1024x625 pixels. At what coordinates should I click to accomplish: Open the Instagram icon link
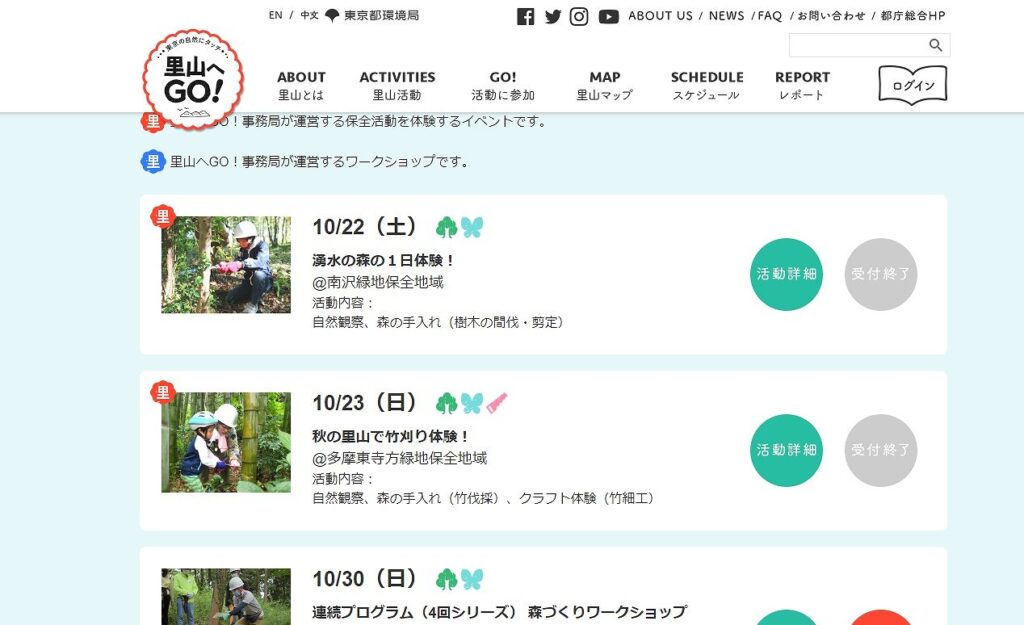[579, 16]
